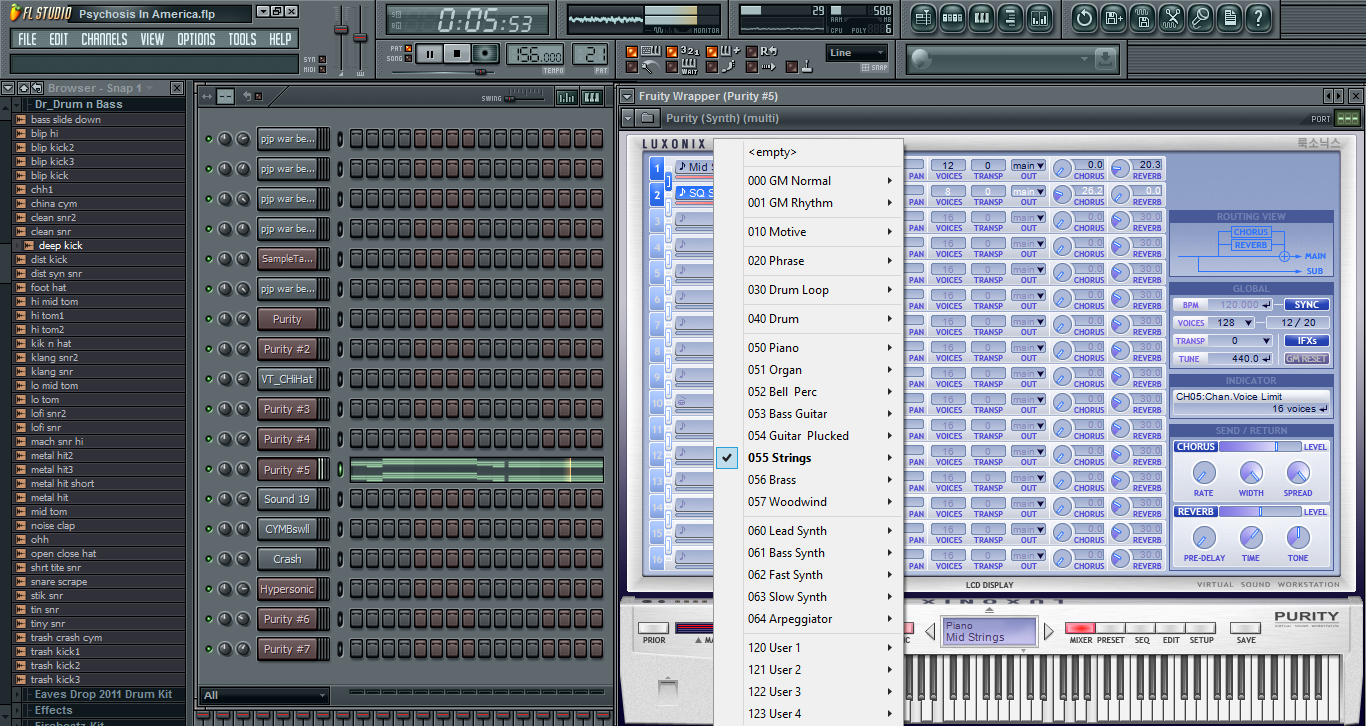Select 050 Piano in preset menu
This screenshot has width=1366, height=726.
click(822, 348)
